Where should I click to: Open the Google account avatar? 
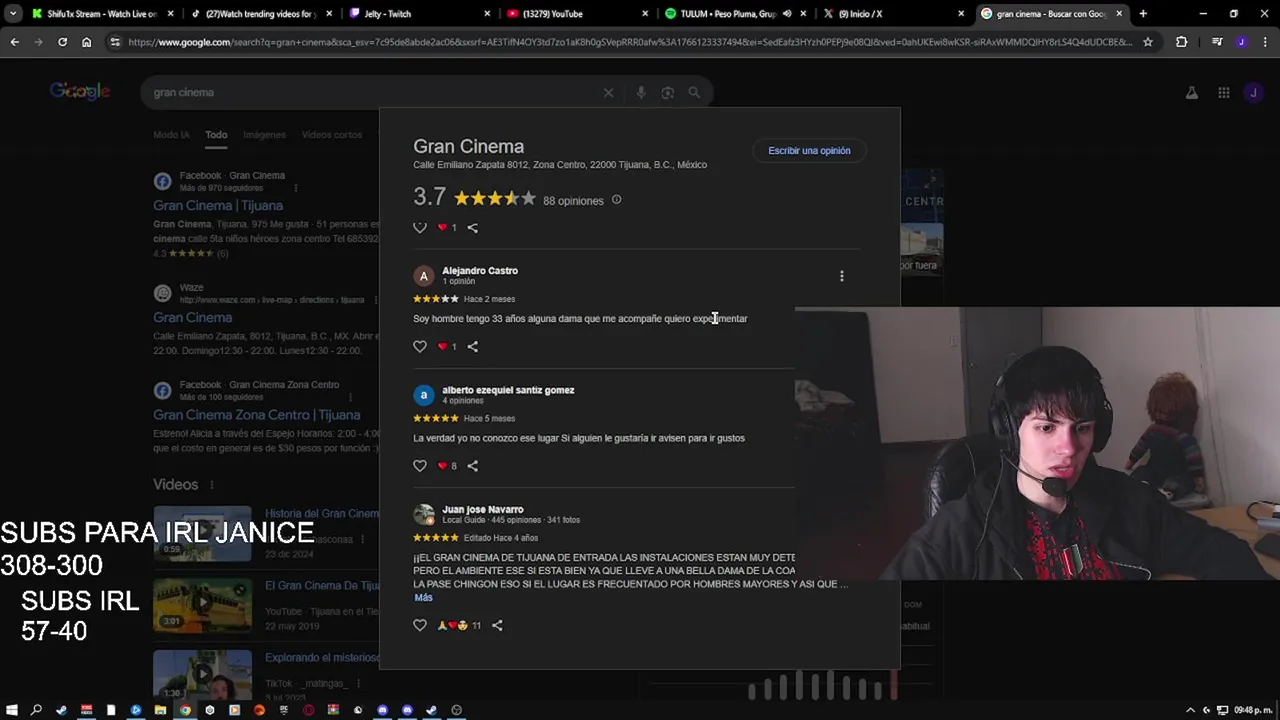pyautogui.click(x=1253, y=92)
